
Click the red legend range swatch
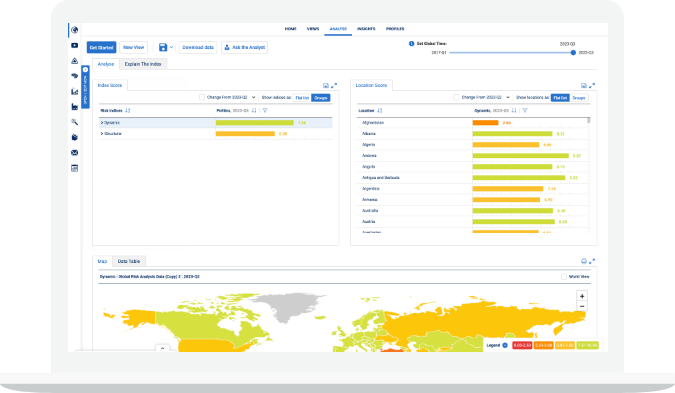click(522, 345)
